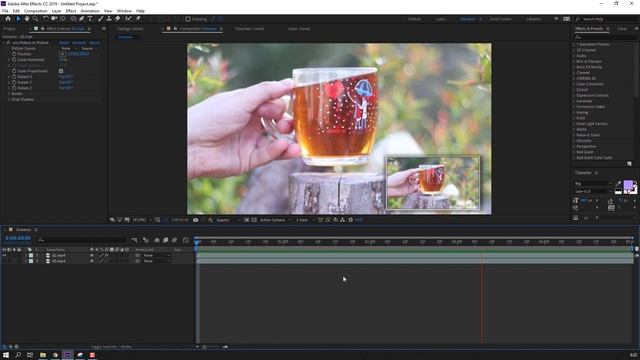Toggle the Position stopwatch
The width and height of the screenshot is (640, 360).
(14, 54)
